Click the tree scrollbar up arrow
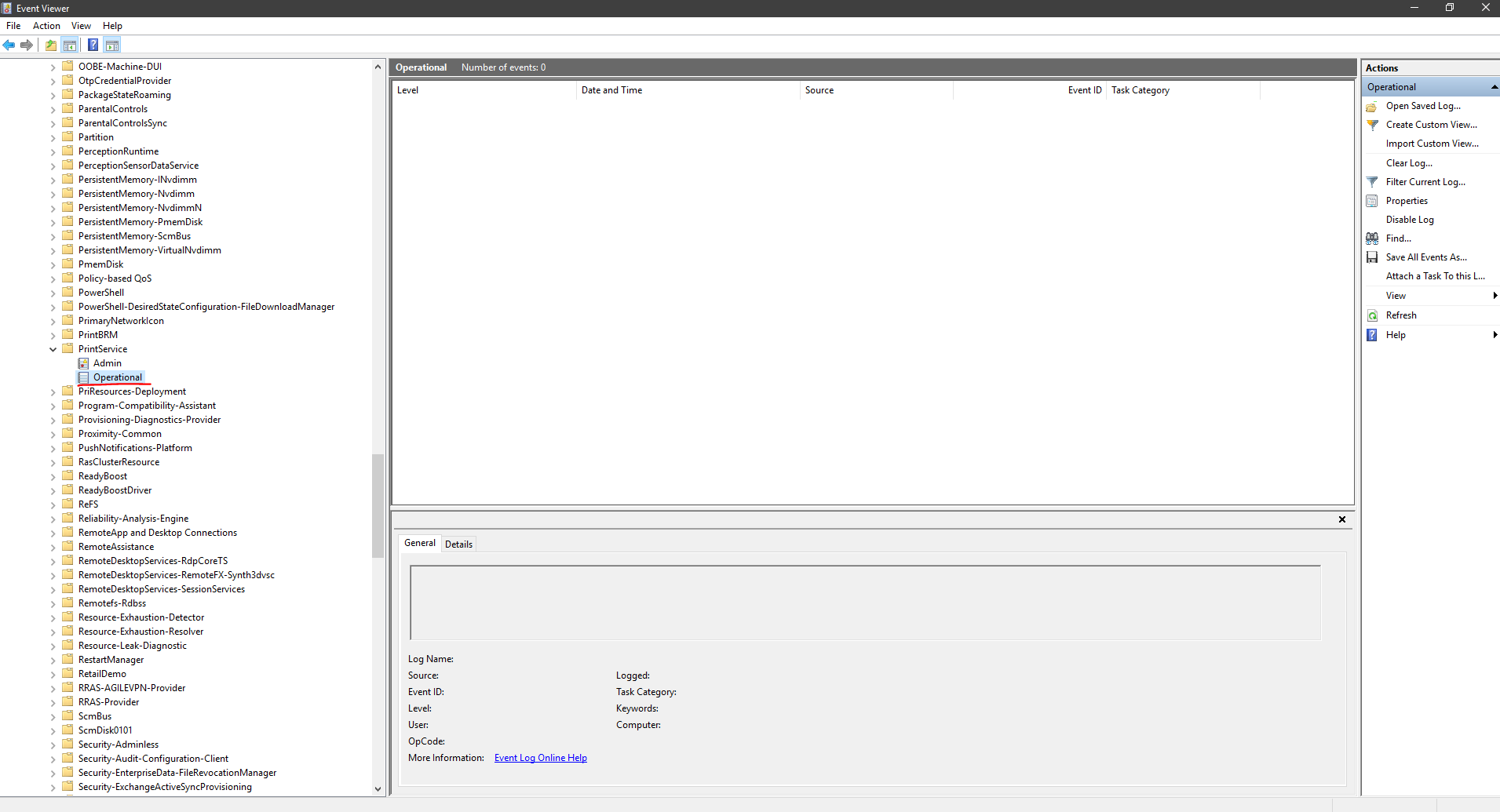Screen dimensions: 1500x812 point(378,67)
